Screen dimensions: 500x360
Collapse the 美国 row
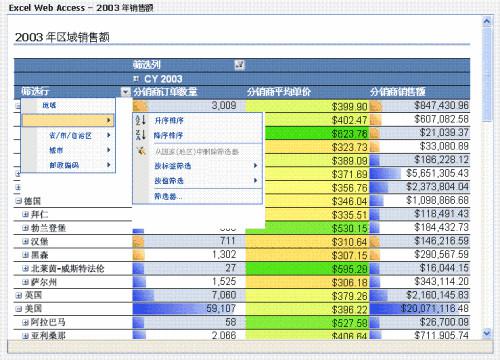click(18, 309)
